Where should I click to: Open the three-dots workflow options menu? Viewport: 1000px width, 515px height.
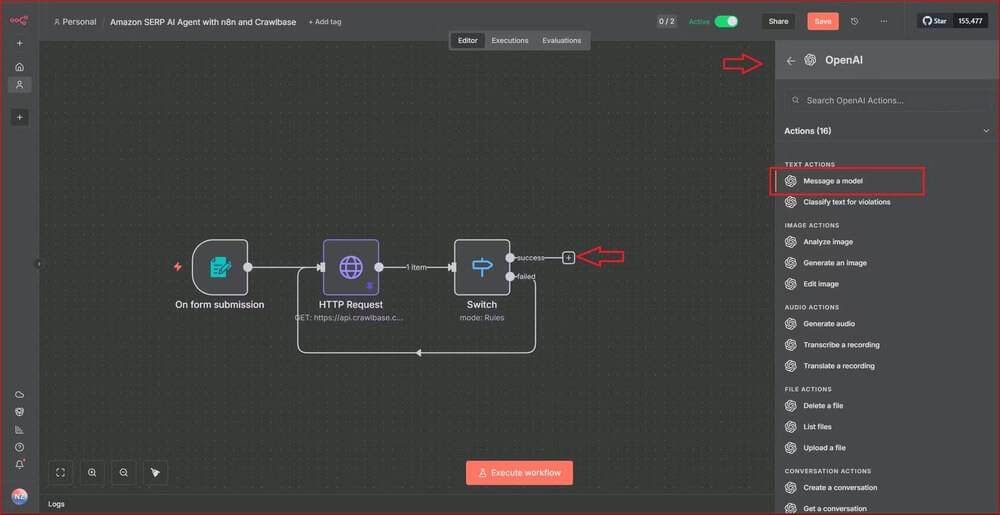[883, 21]
